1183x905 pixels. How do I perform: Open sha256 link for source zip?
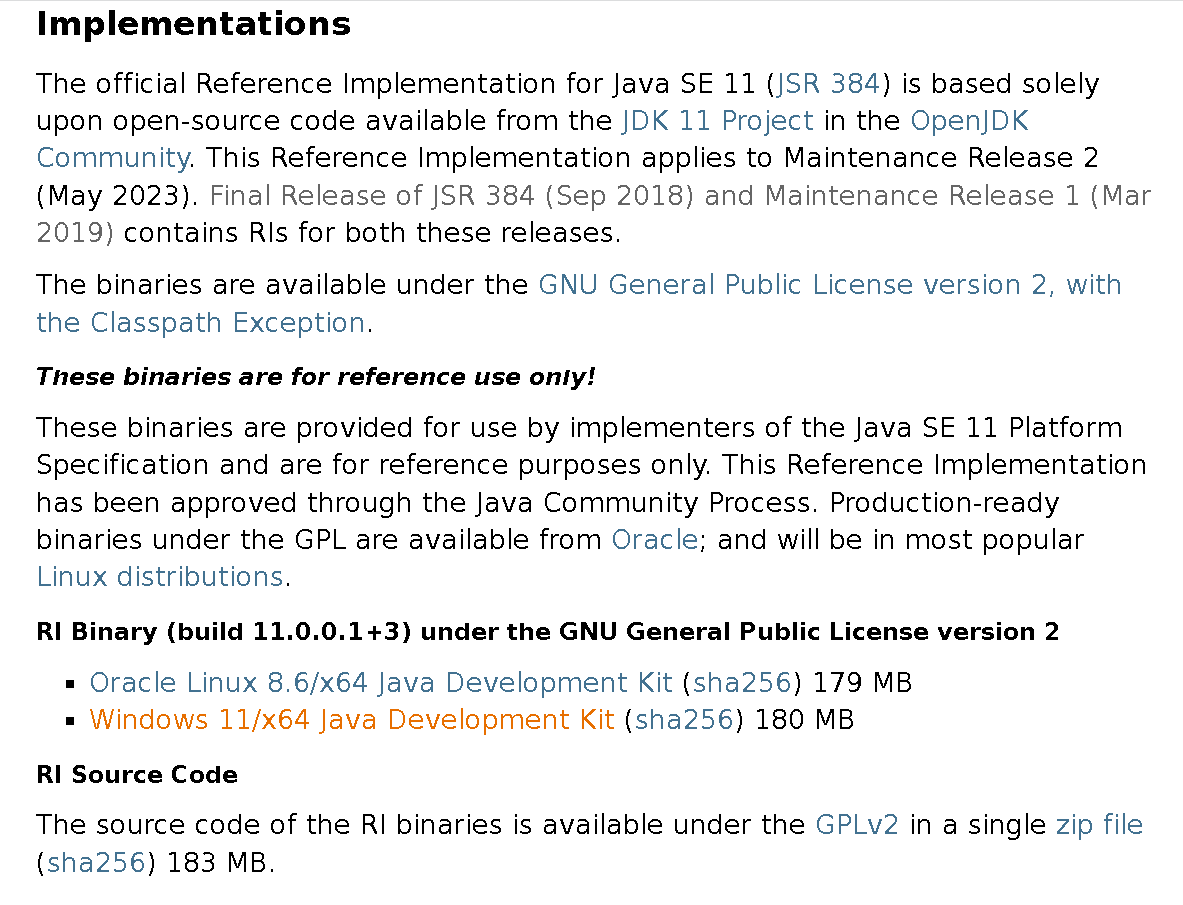[96, 862]
